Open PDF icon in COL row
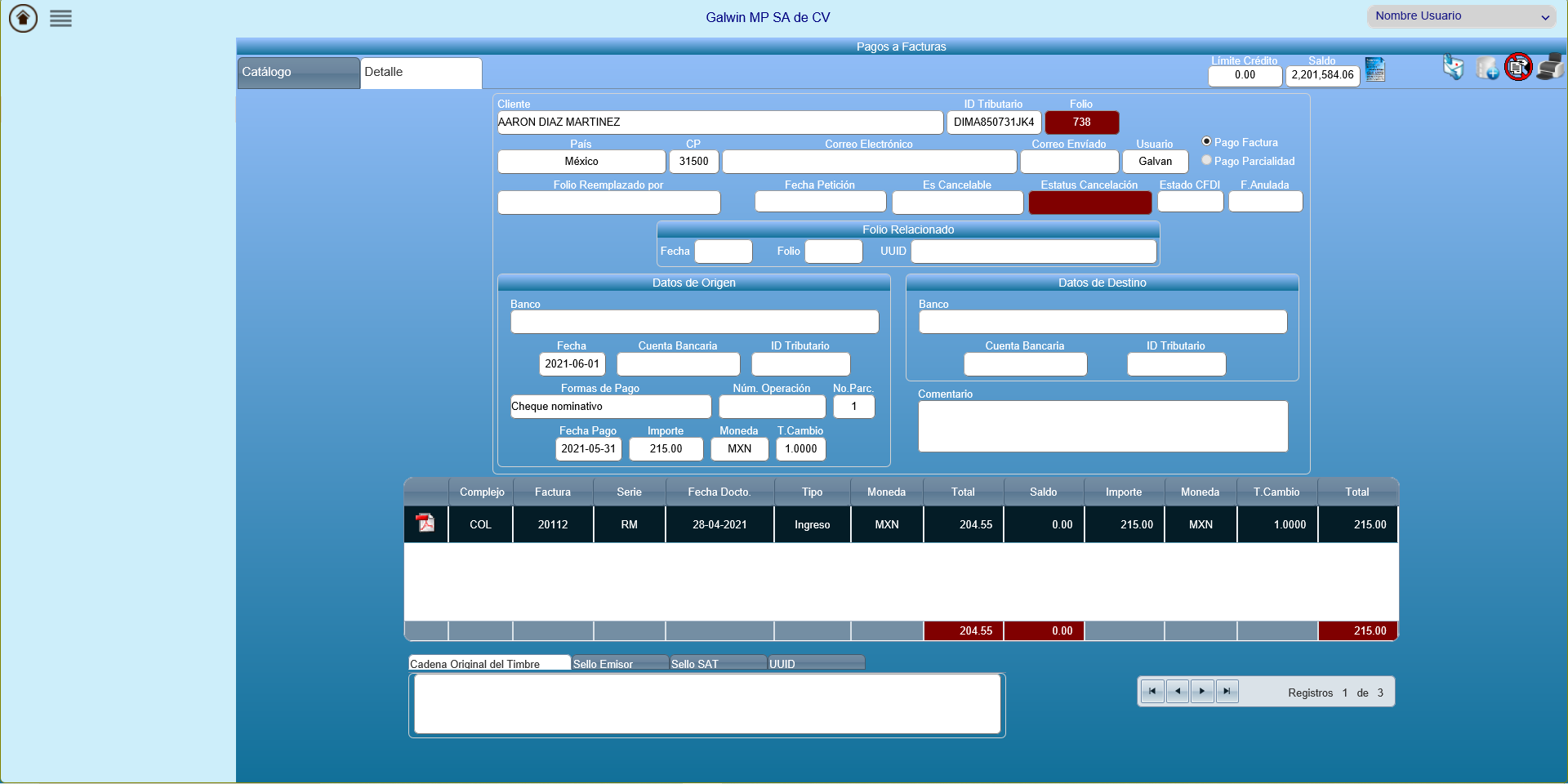This screenshot has width=1568, height=784. coord(425,523)
